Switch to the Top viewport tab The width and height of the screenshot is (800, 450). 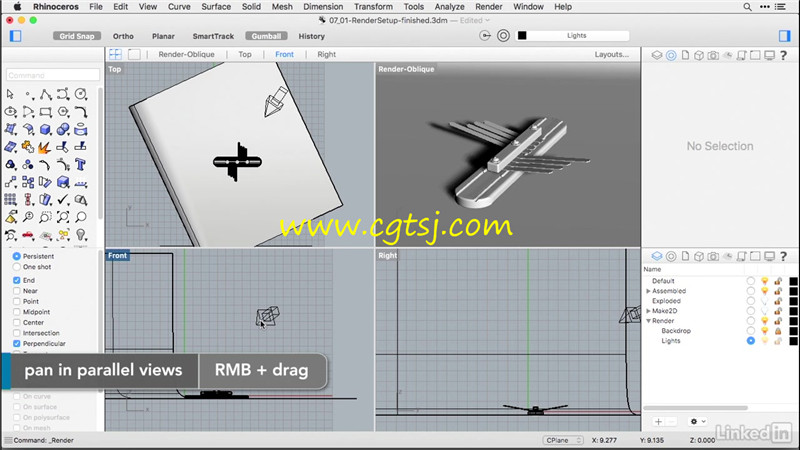tap(245, 54)
